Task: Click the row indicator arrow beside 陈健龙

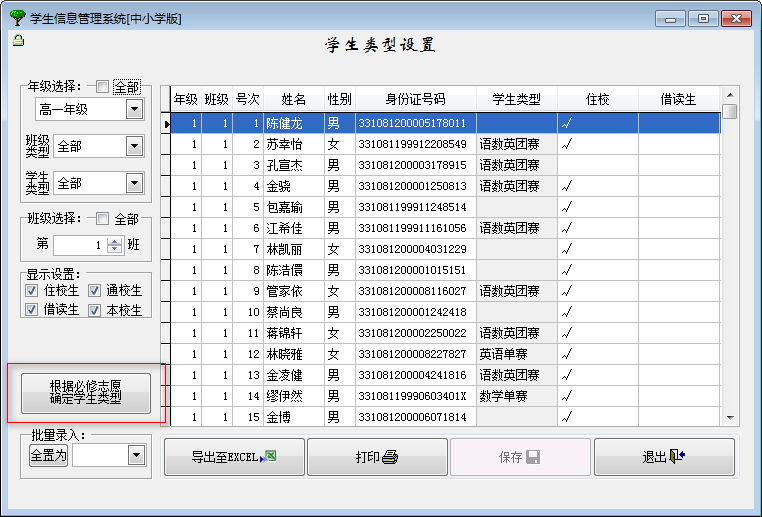Action: coord(167,124)
